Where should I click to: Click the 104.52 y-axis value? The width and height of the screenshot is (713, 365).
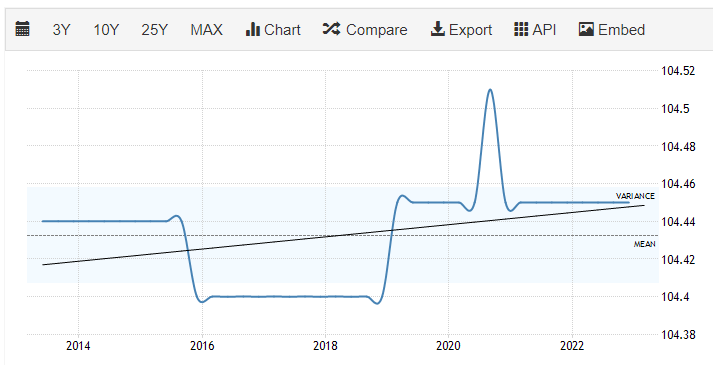(678, 71)
